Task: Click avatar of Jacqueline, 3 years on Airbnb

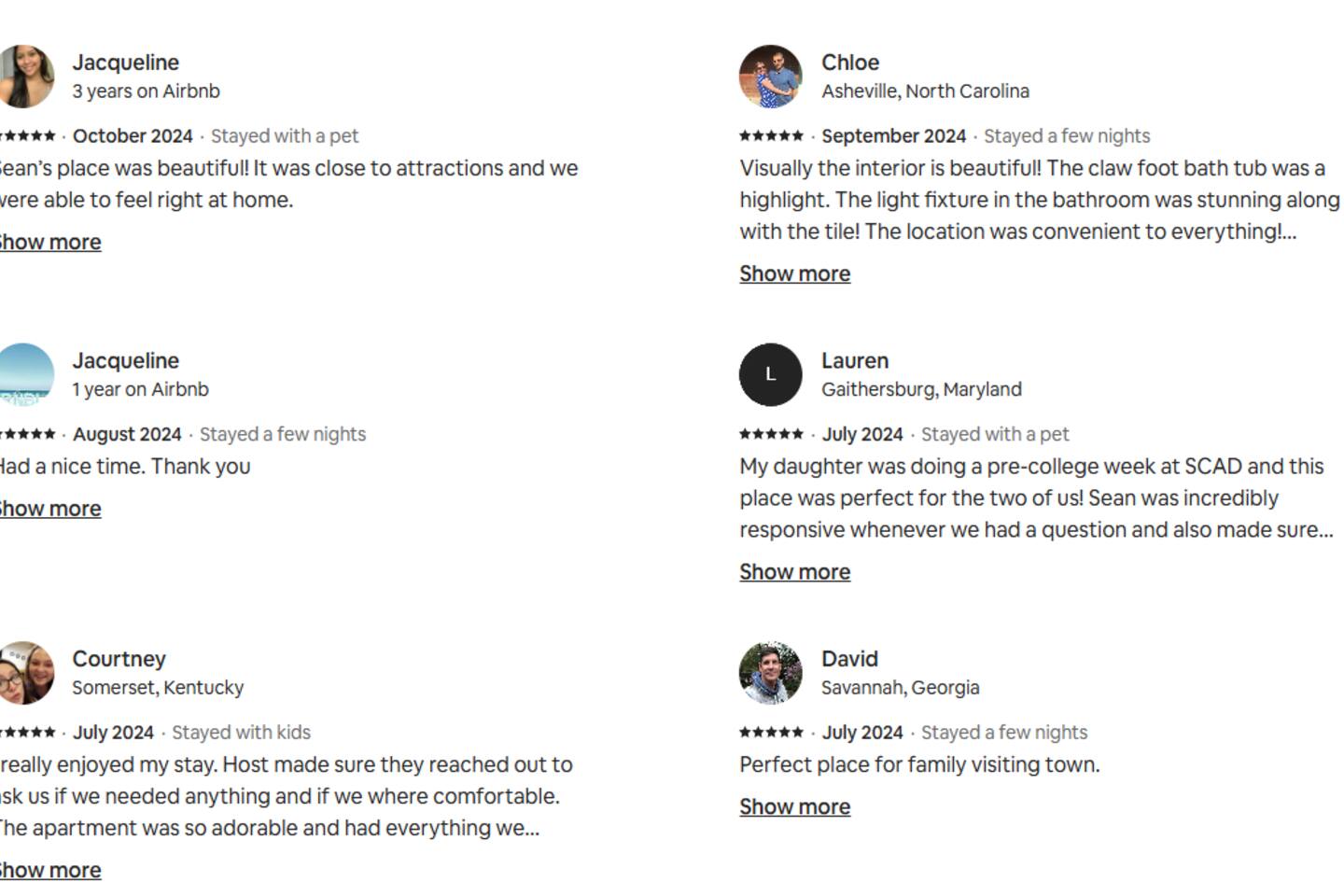Action: pos(25,77)
